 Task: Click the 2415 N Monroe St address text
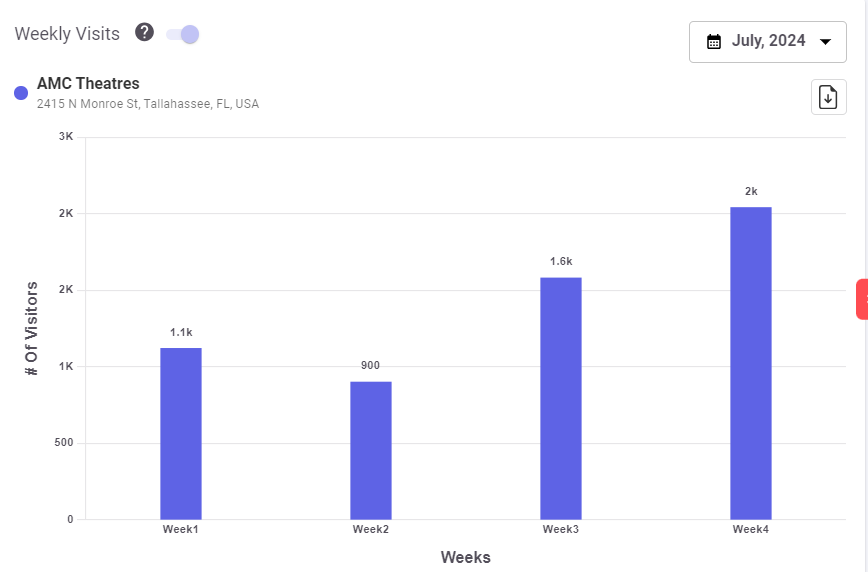148,104
